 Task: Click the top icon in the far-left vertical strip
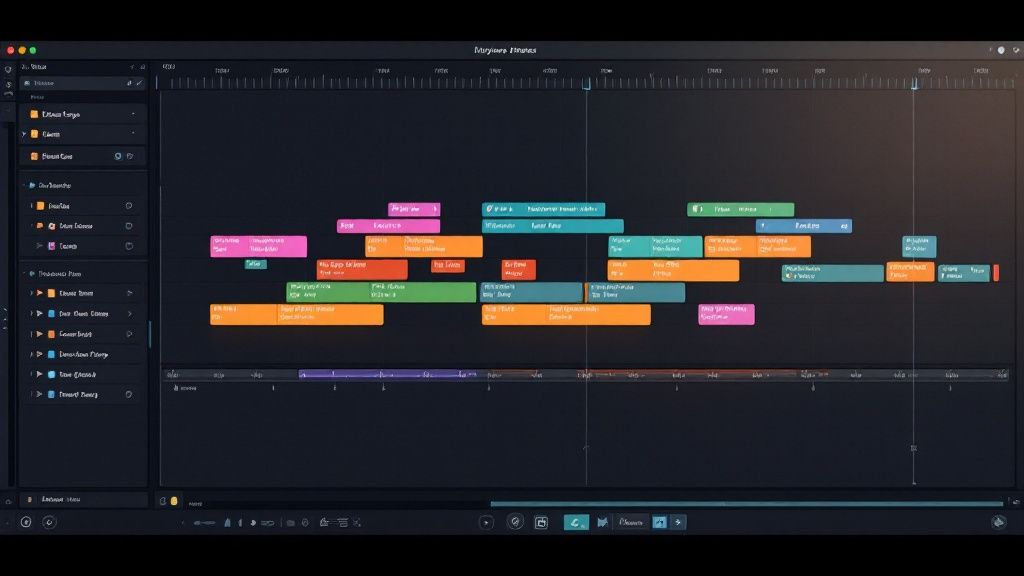[8, 70]
